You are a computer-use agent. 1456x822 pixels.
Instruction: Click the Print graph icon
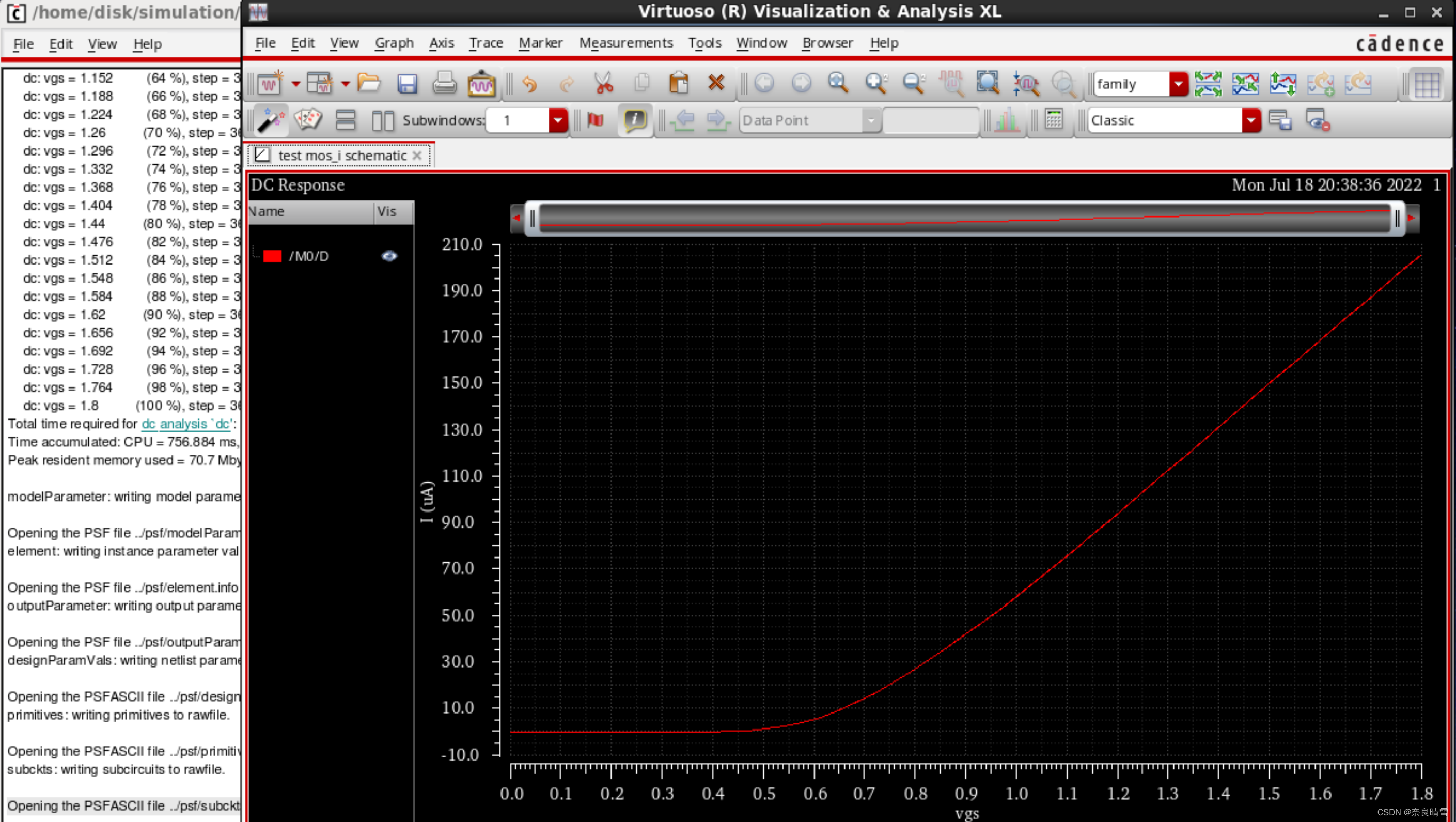coord(444,84)
